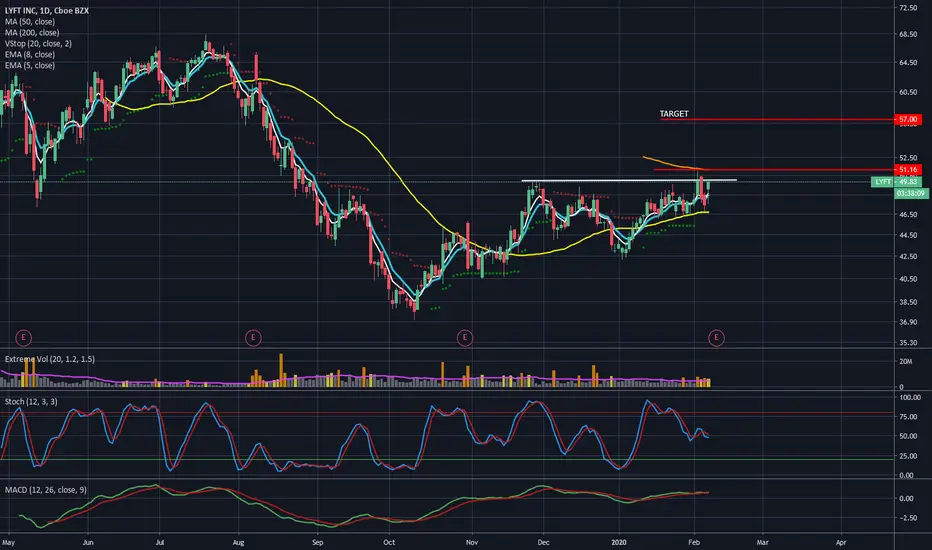Screen dimensions: 932x550
Task: Click the earnings marker E near May
Action: (x=23, y=338)
